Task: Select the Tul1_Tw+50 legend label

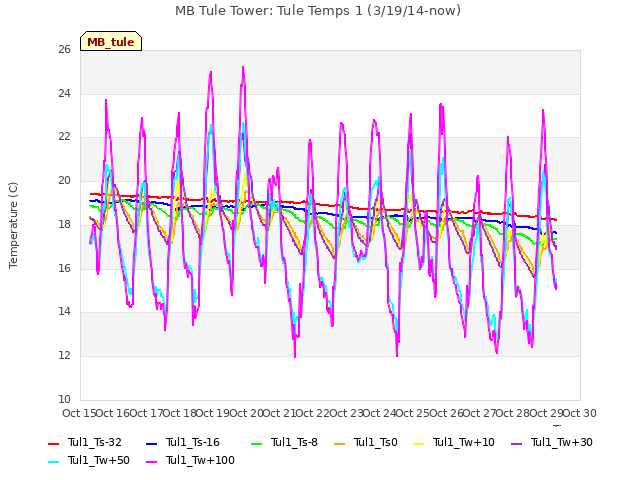Action: (x=99, y=460)
